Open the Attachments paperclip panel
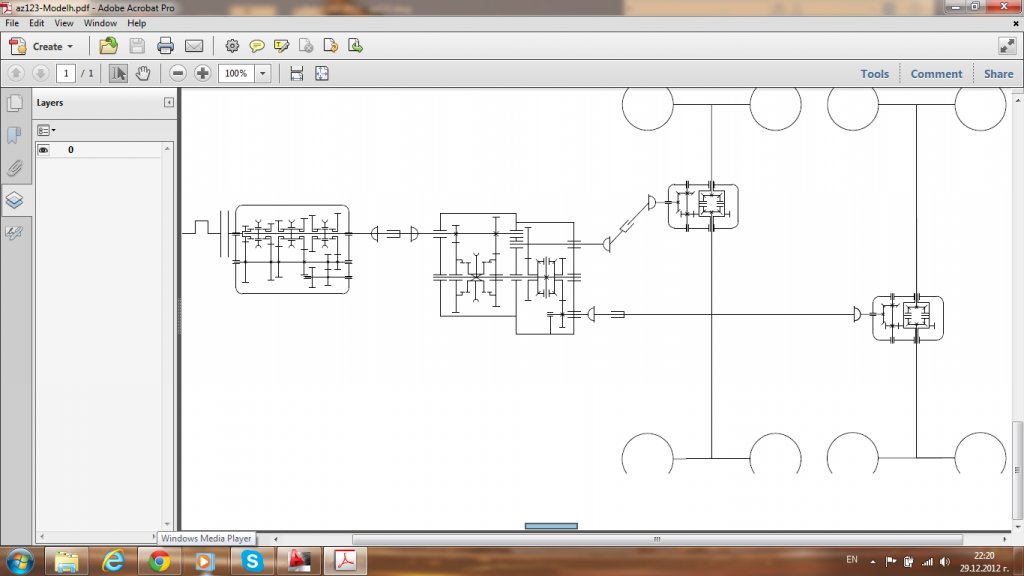The width and height of the screenshot is (1024, 576). [15, 167]
